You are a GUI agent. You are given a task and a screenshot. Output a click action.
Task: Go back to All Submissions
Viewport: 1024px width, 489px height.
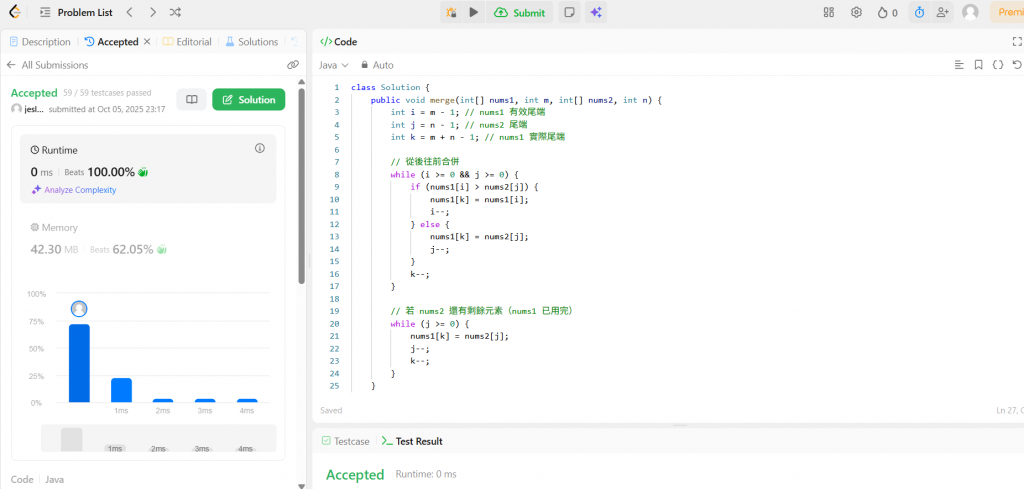coord(47,65)
